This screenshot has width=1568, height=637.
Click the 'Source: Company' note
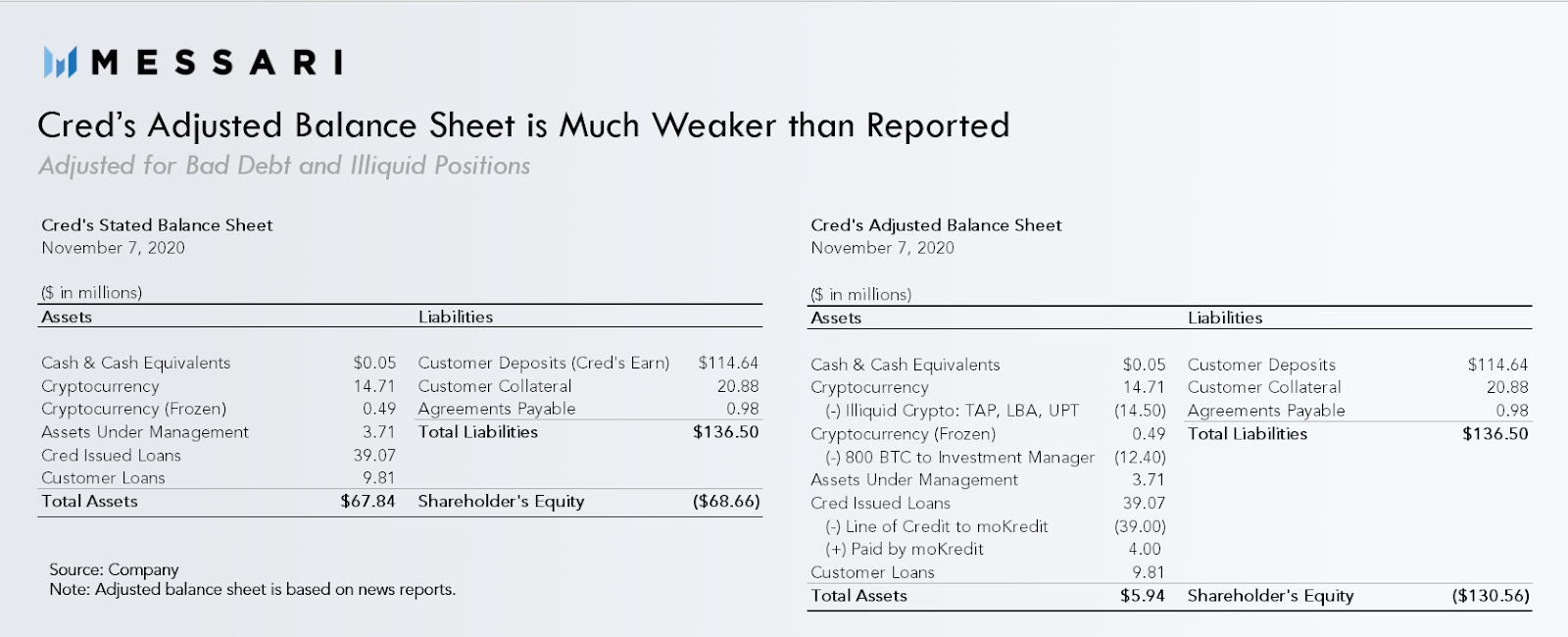[x=114, y=569]
